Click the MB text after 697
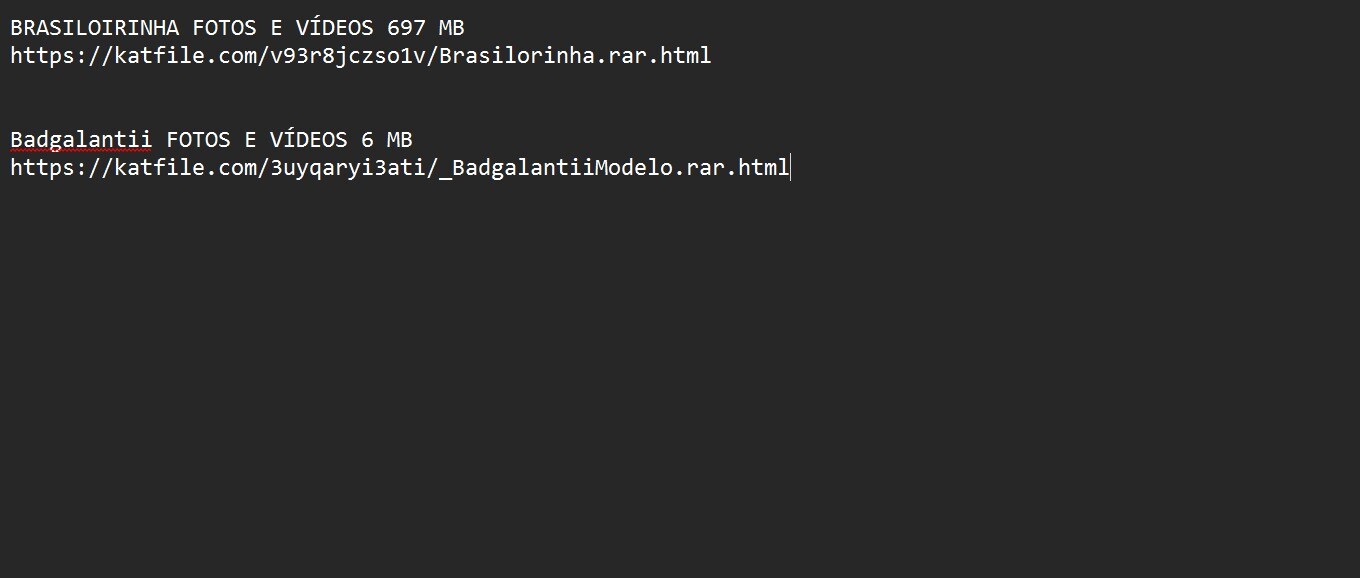The height and width of the screenshot is (578, 1360). pos(451,28)
